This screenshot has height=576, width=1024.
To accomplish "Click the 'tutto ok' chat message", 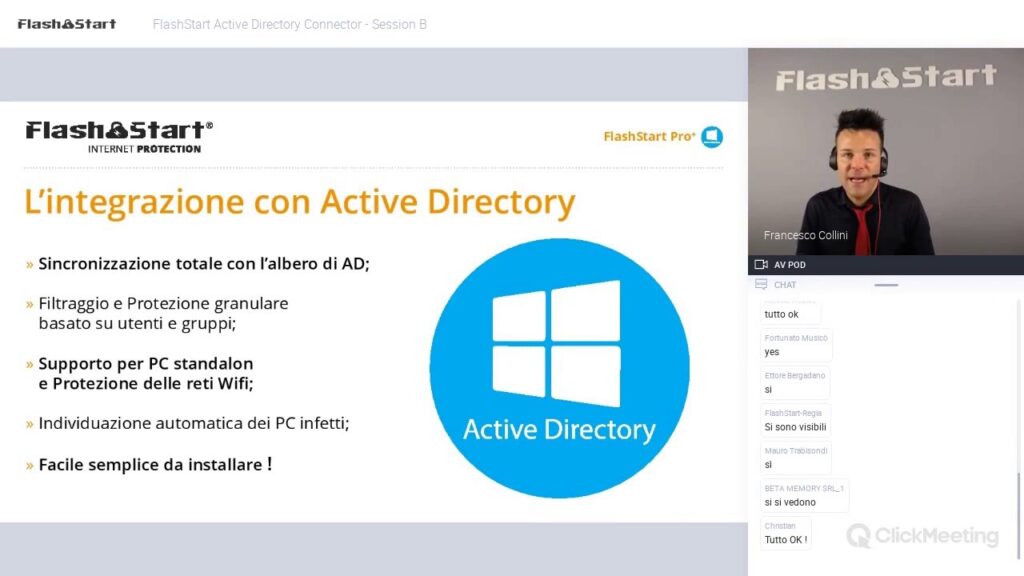I will tap(781, 314).
